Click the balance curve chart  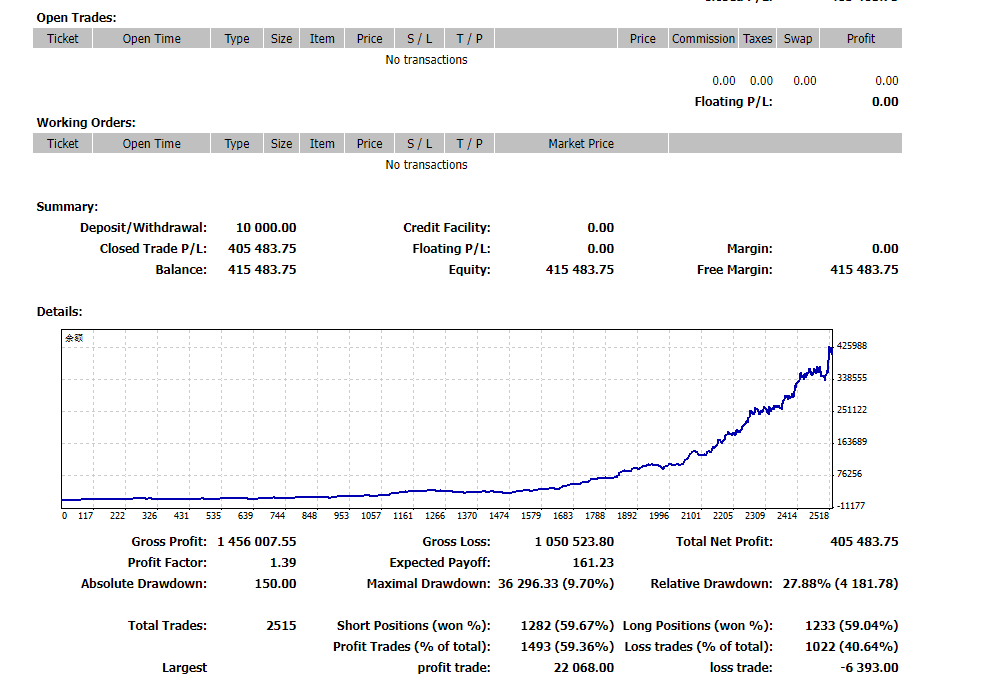pyautogui.click(x=447, y=418)
